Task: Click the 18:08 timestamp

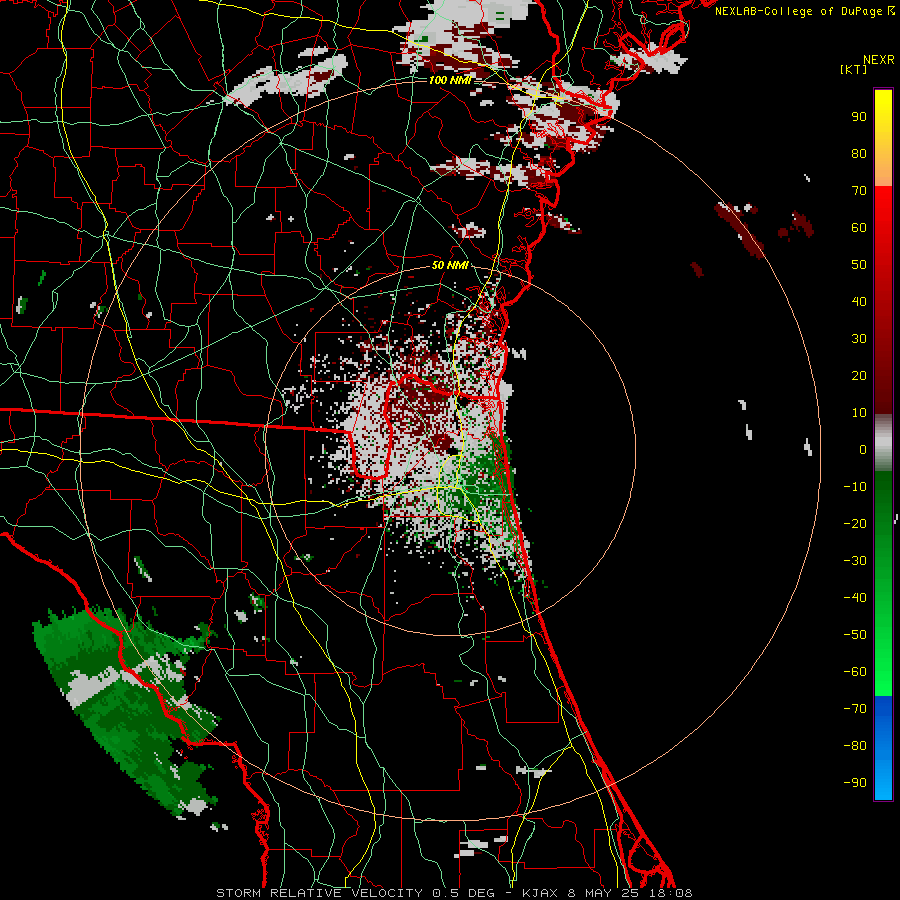Action: click(x=671, y=893)
